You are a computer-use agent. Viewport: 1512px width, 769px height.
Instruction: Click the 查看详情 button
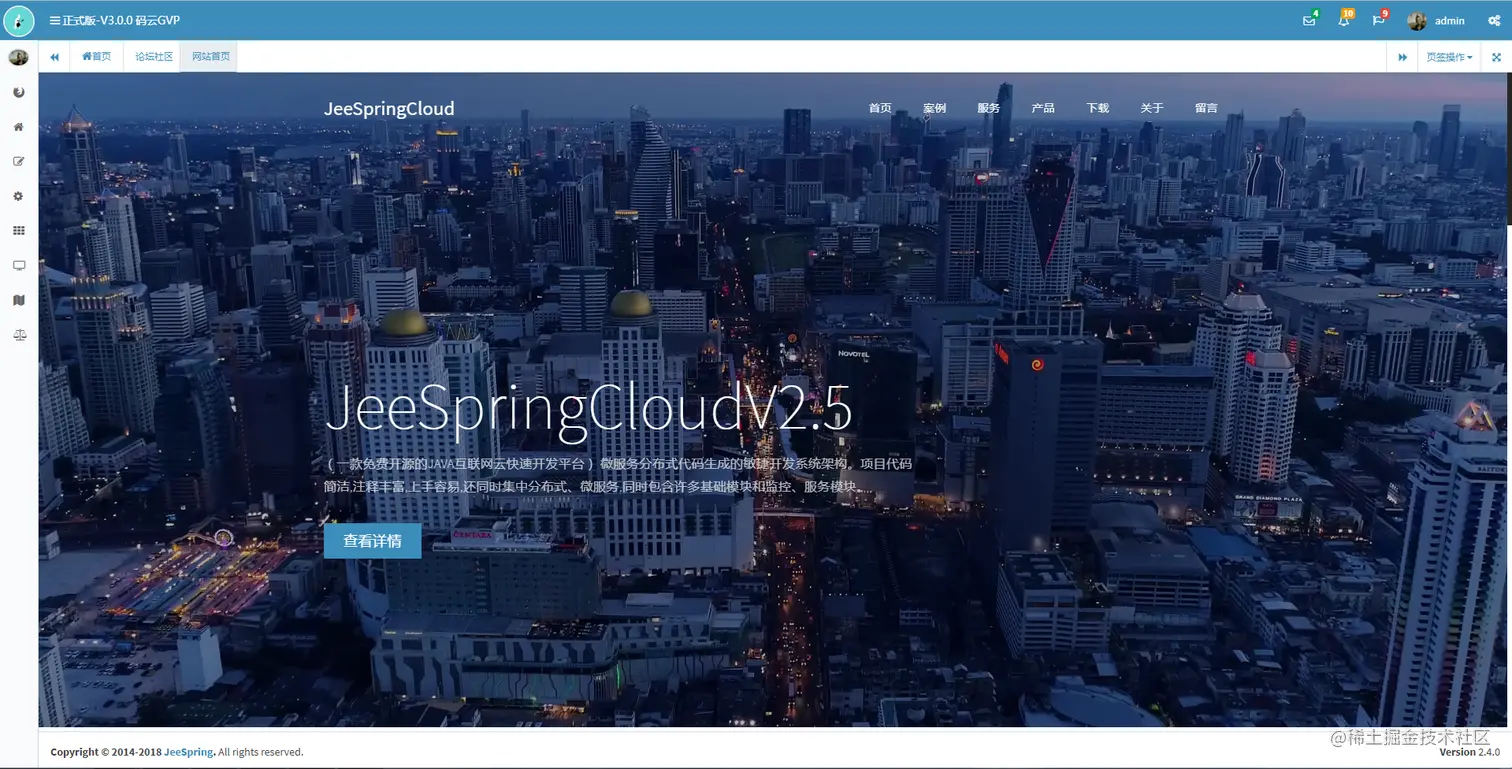click(x=372, y=541)
